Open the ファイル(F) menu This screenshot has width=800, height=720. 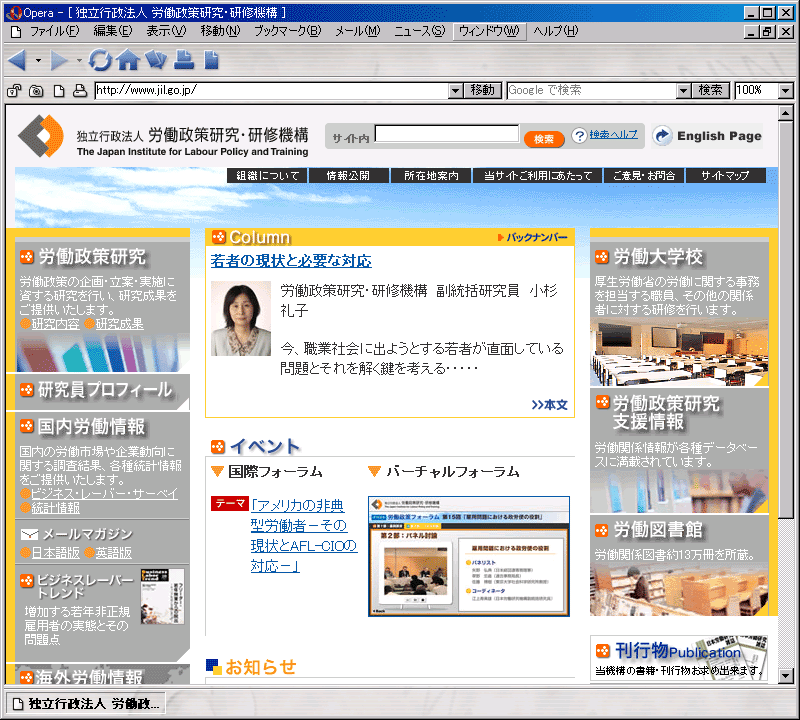[x=55, y=32]
